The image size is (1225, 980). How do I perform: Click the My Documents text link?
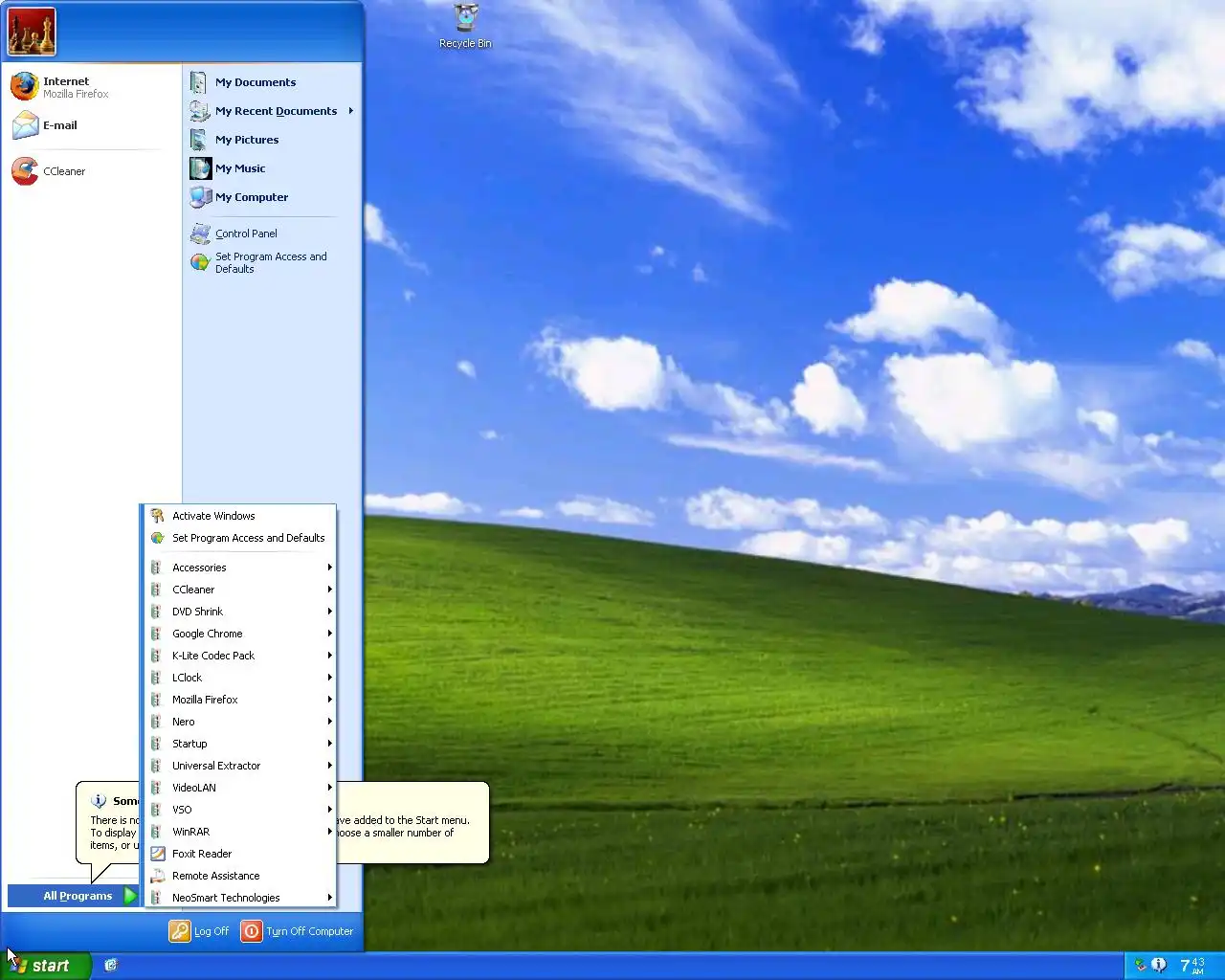(256, 82)
